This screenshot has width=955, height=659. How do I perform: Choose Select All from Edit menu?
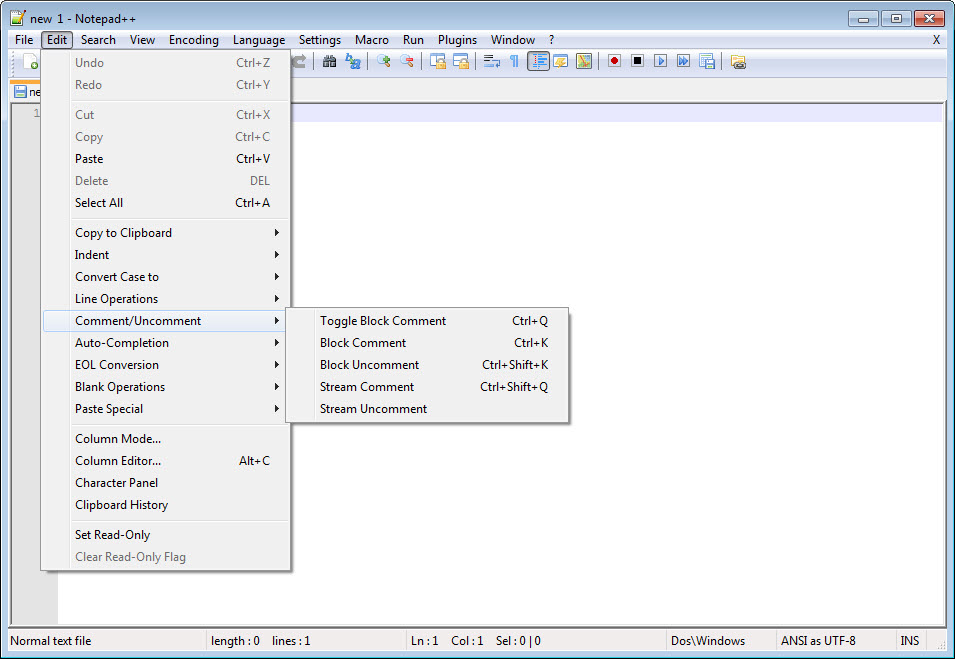(164, 203)
